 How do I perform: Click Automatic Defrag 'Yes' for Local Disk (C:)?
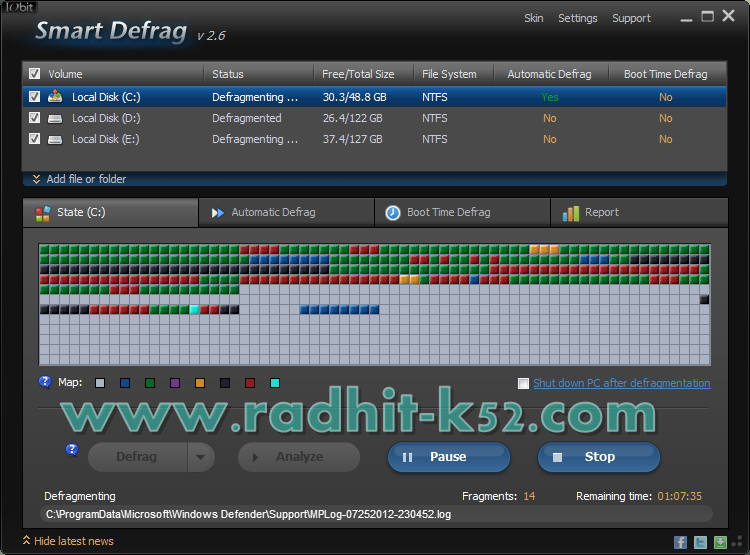coord(550,97)
